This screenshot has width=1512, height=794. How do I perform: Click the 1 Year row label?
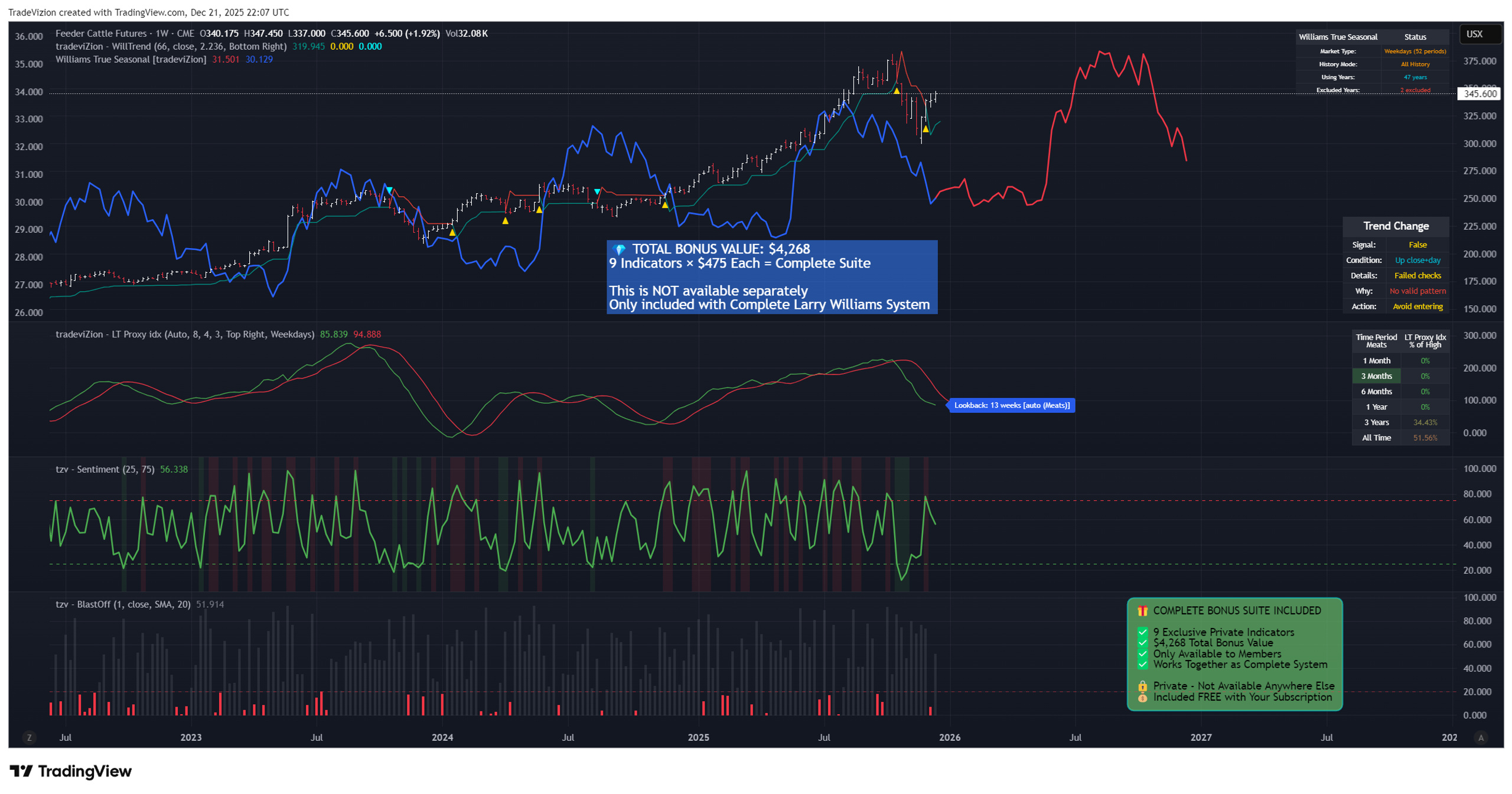tap(1376, 406)
